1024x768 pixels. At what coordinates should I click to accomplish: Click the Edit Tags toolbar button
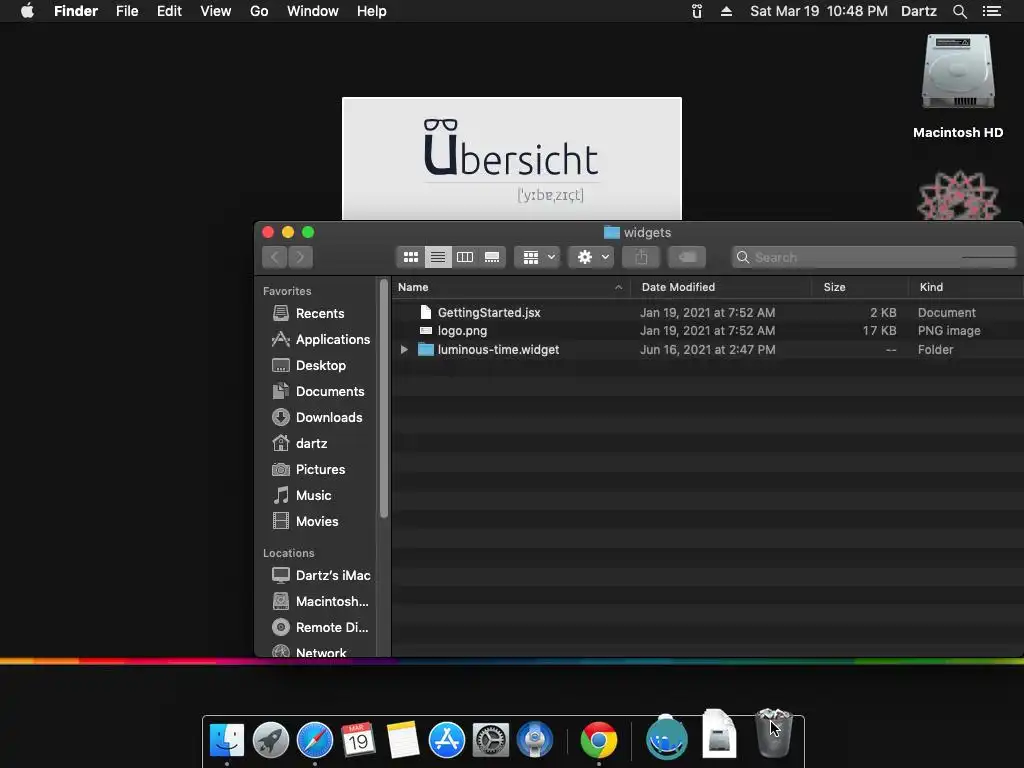687,257
